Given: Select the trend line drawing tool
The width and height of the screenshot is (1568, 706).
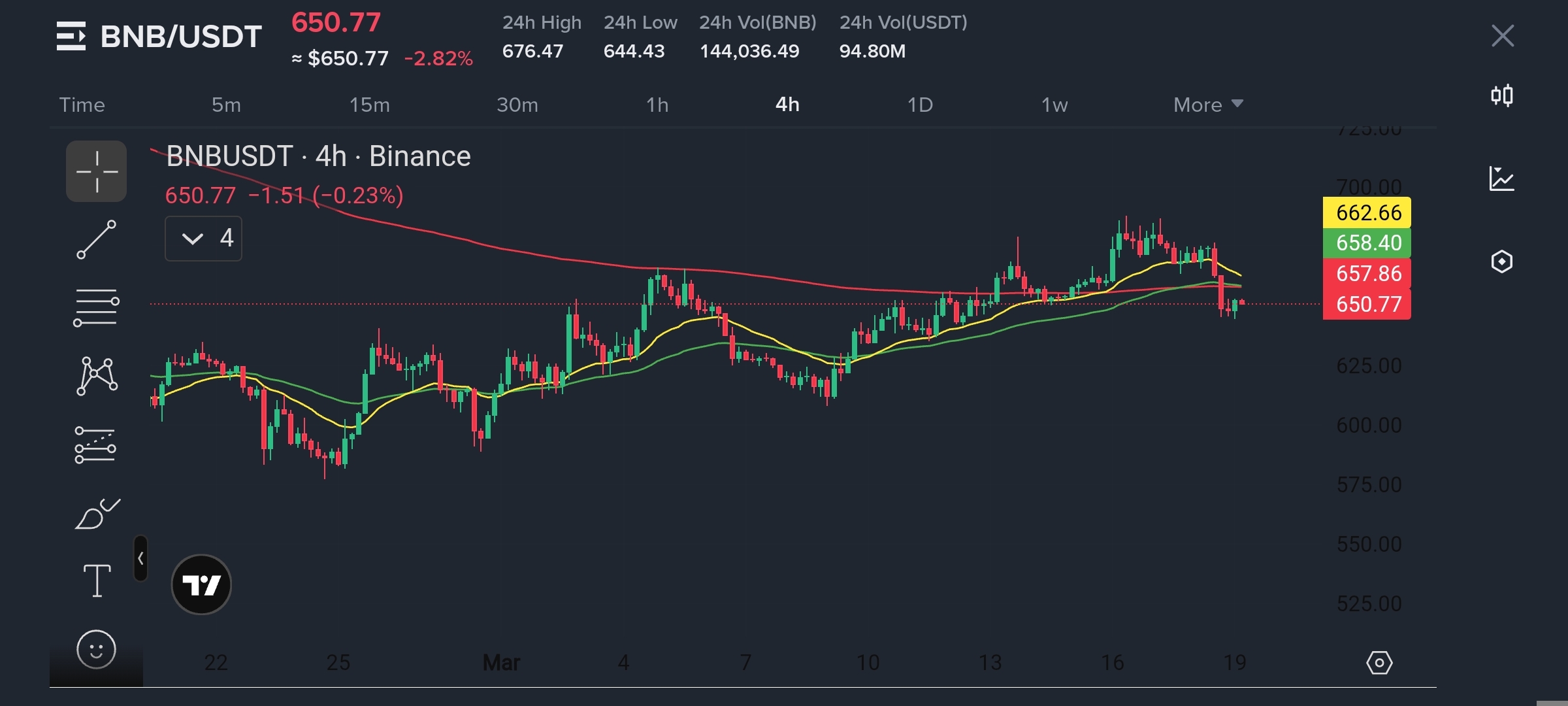Looking at the screenshot, I should [96, 239].
